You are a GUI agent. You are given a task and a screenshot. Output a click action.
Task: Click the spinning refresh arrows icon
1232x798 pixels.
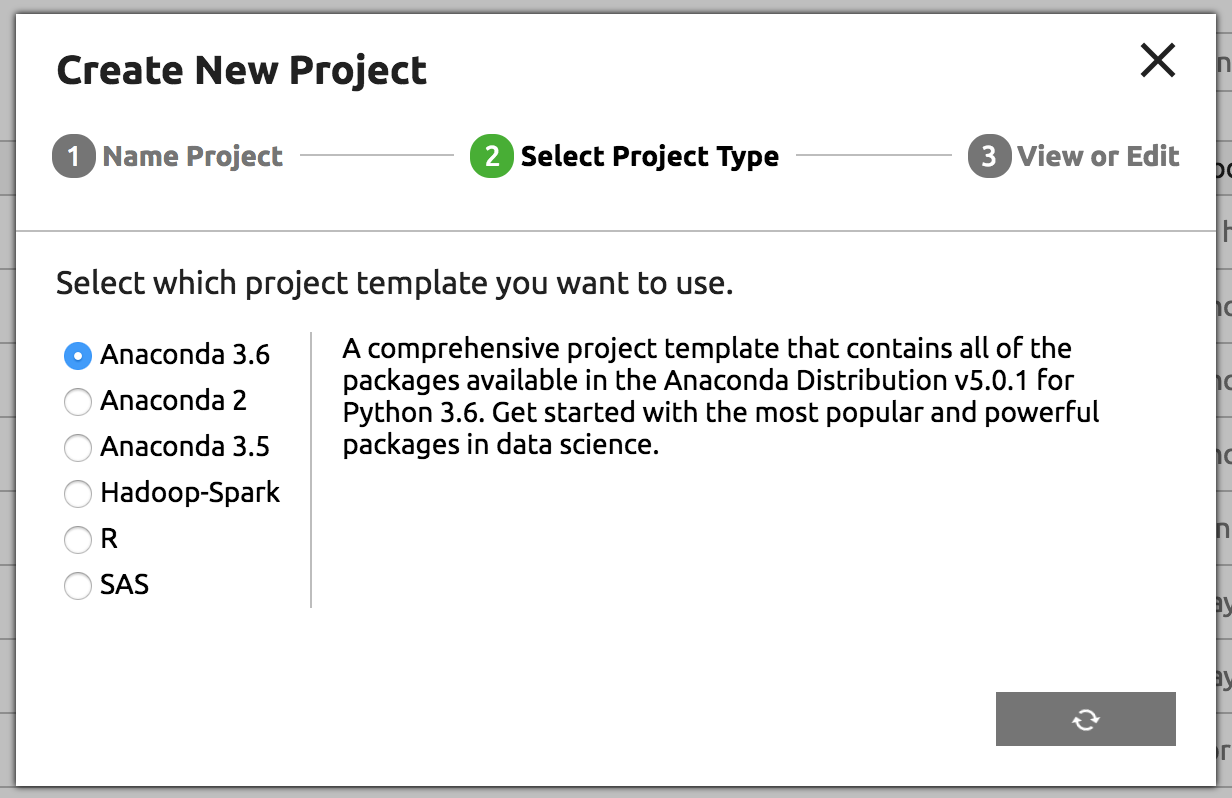(1085, 719)
